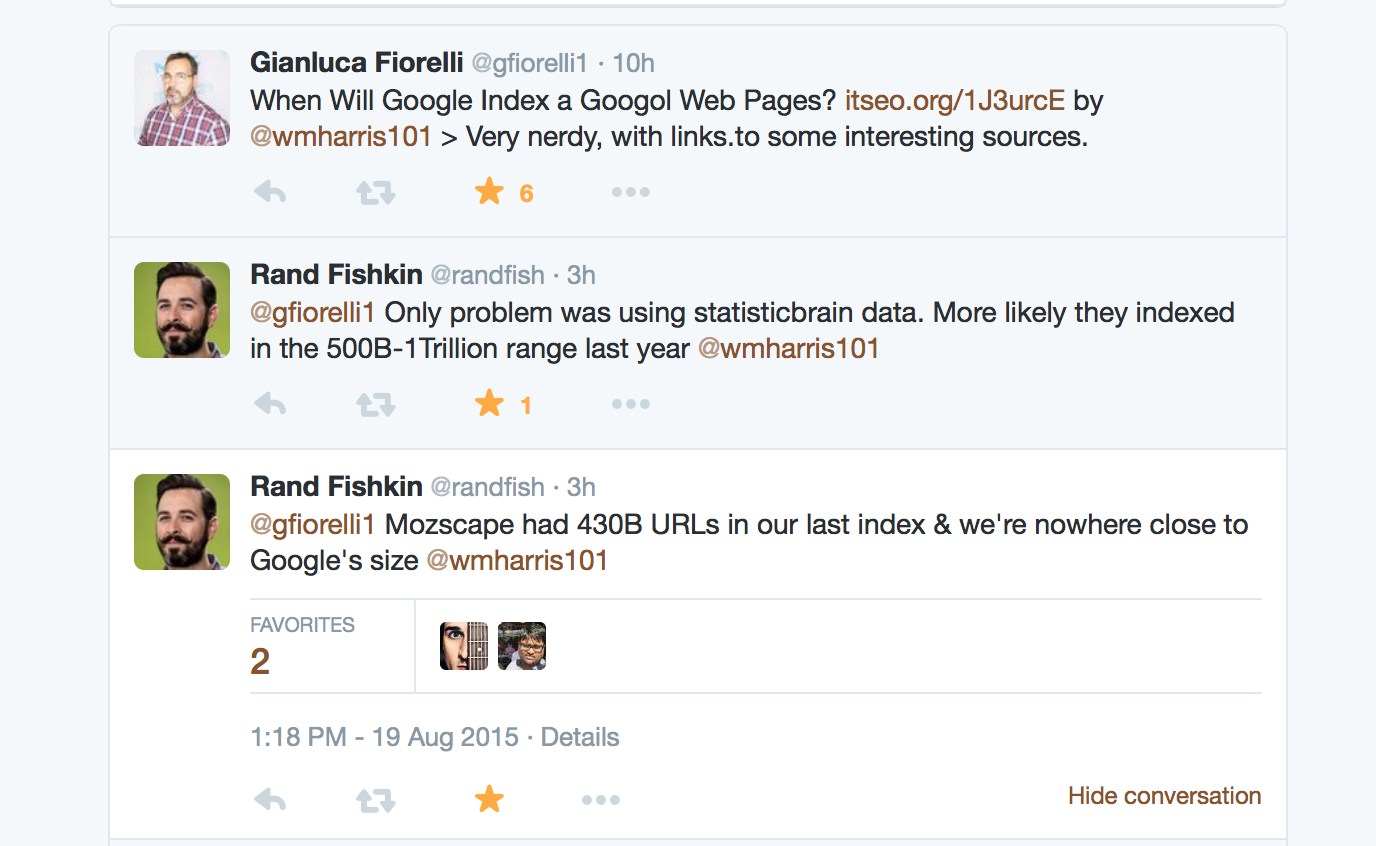Click @randfish handle on Mozscape tweet
The height and width of the screenshot is (846, 1376).
tap(487, 488)
